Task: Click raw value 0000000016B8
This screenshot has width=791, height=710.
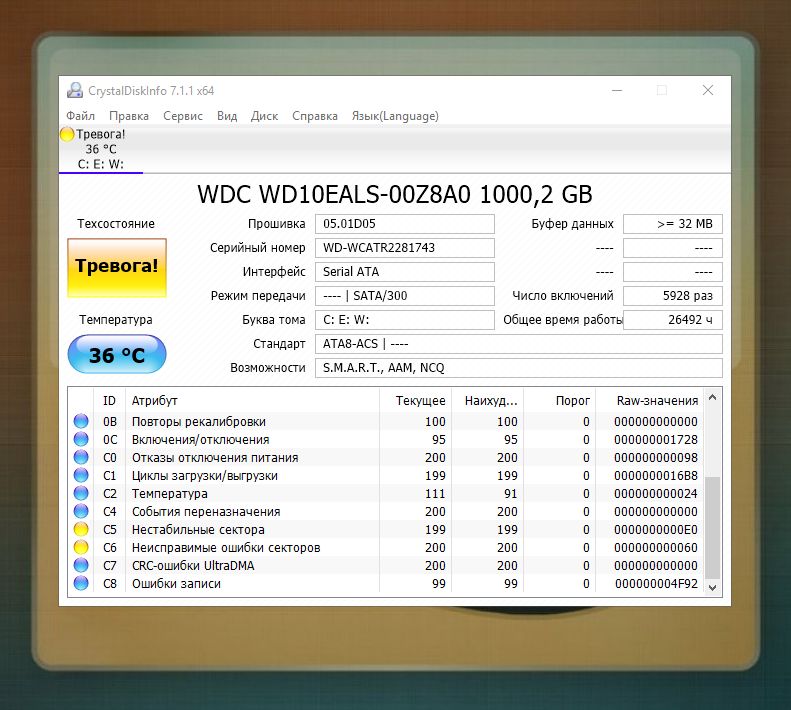Action: [x=656, y=475]
